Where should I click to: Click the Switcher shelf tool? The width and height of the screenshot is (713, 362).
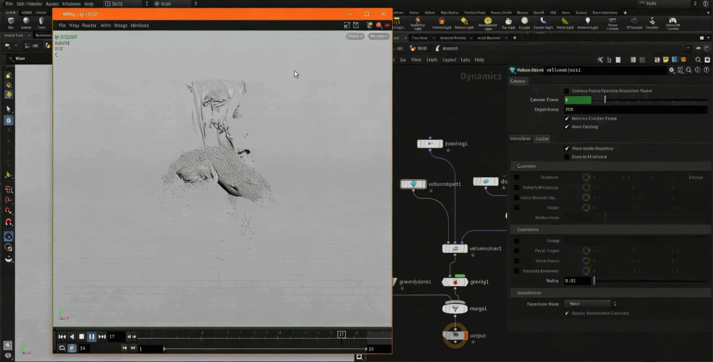(x=652, y=23)
